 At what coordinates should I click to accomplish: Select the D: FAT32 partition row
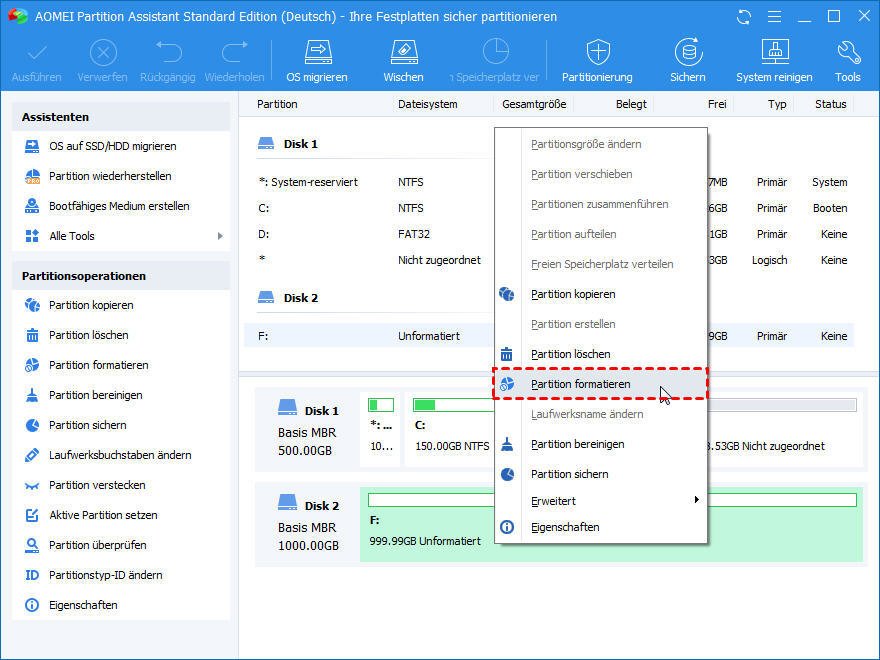(549, 234)
